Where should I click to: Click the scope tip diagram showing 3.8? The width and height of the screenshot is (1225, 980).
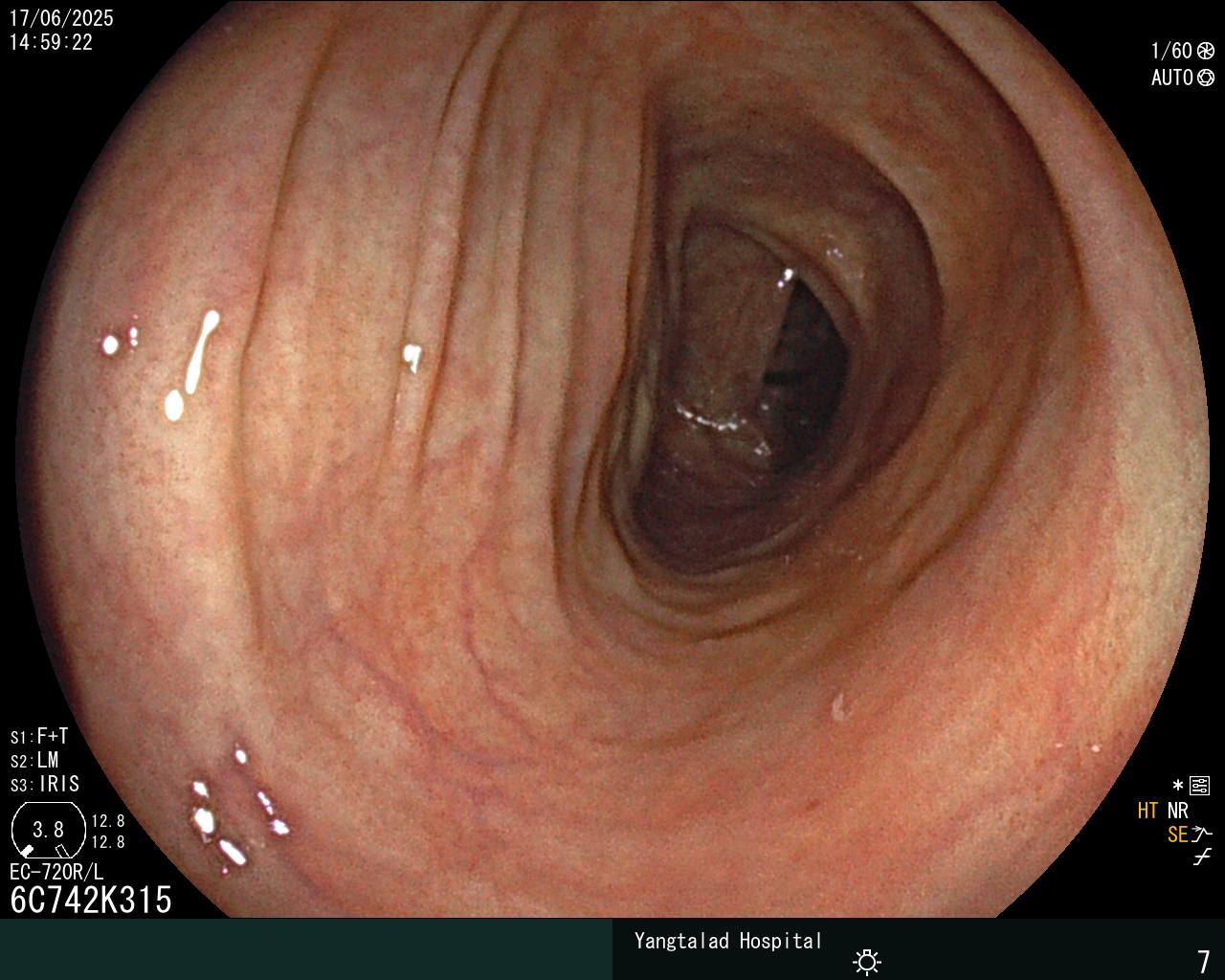point(49,830)
